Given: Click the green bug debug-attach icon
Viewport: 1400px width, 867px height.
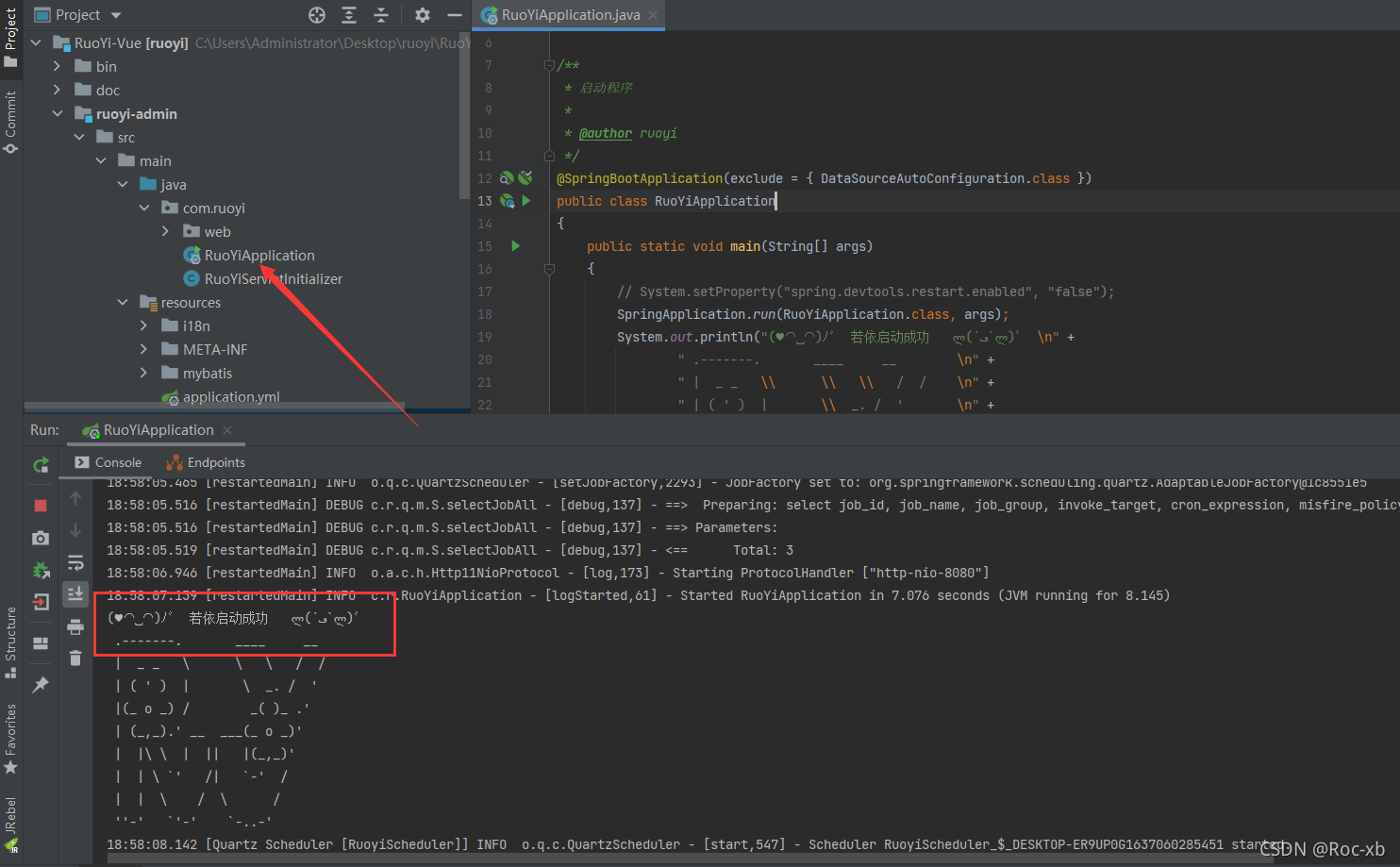Looking at the screenshot, I should click(41, 570).
